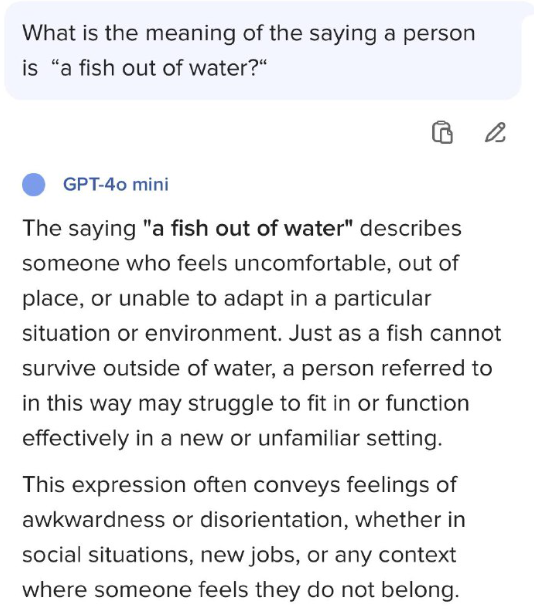
Task: Click the word "effectively" in the first paragraph
Action: 75,438
